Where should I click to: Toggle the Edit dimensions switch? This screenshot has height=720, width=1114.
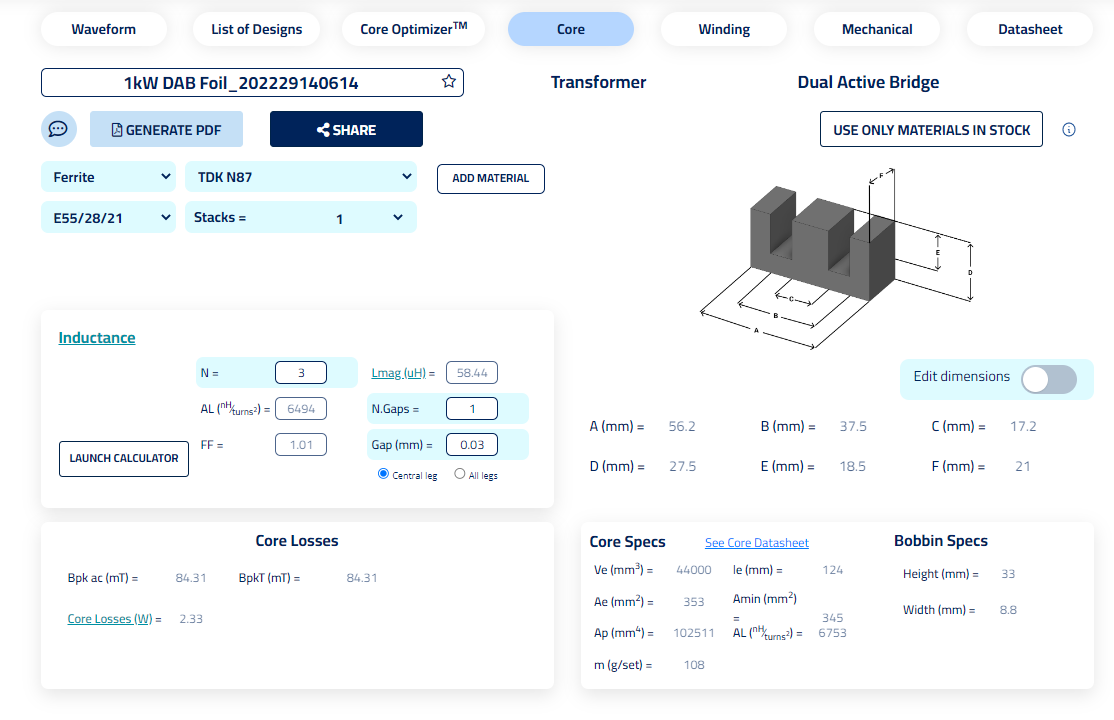[x=1049, y=379]
